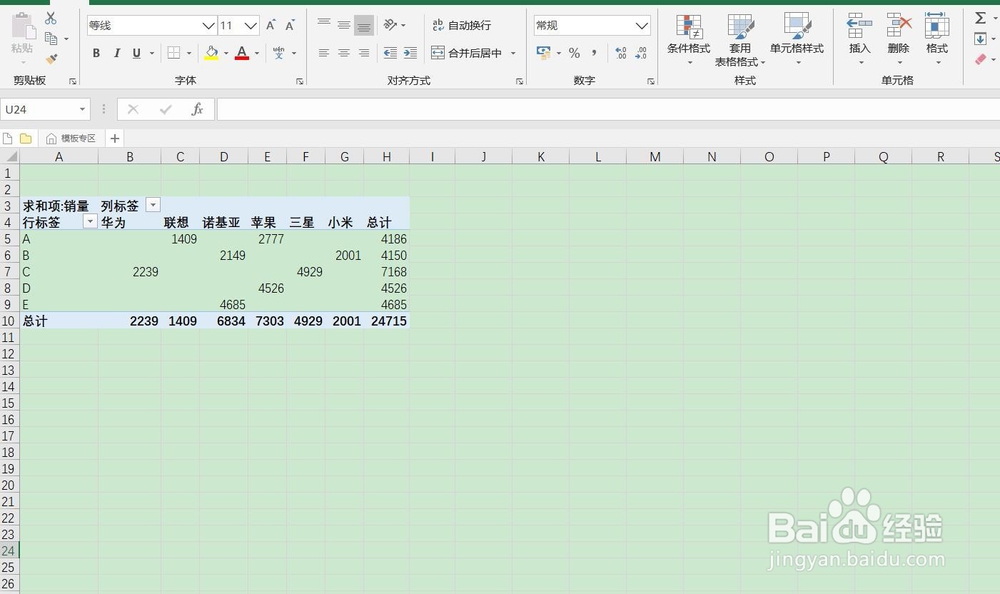Click 合并后居中 merge and center
Image resolution: width=1000 pixels, height=594 pixels.
[466, 53]
